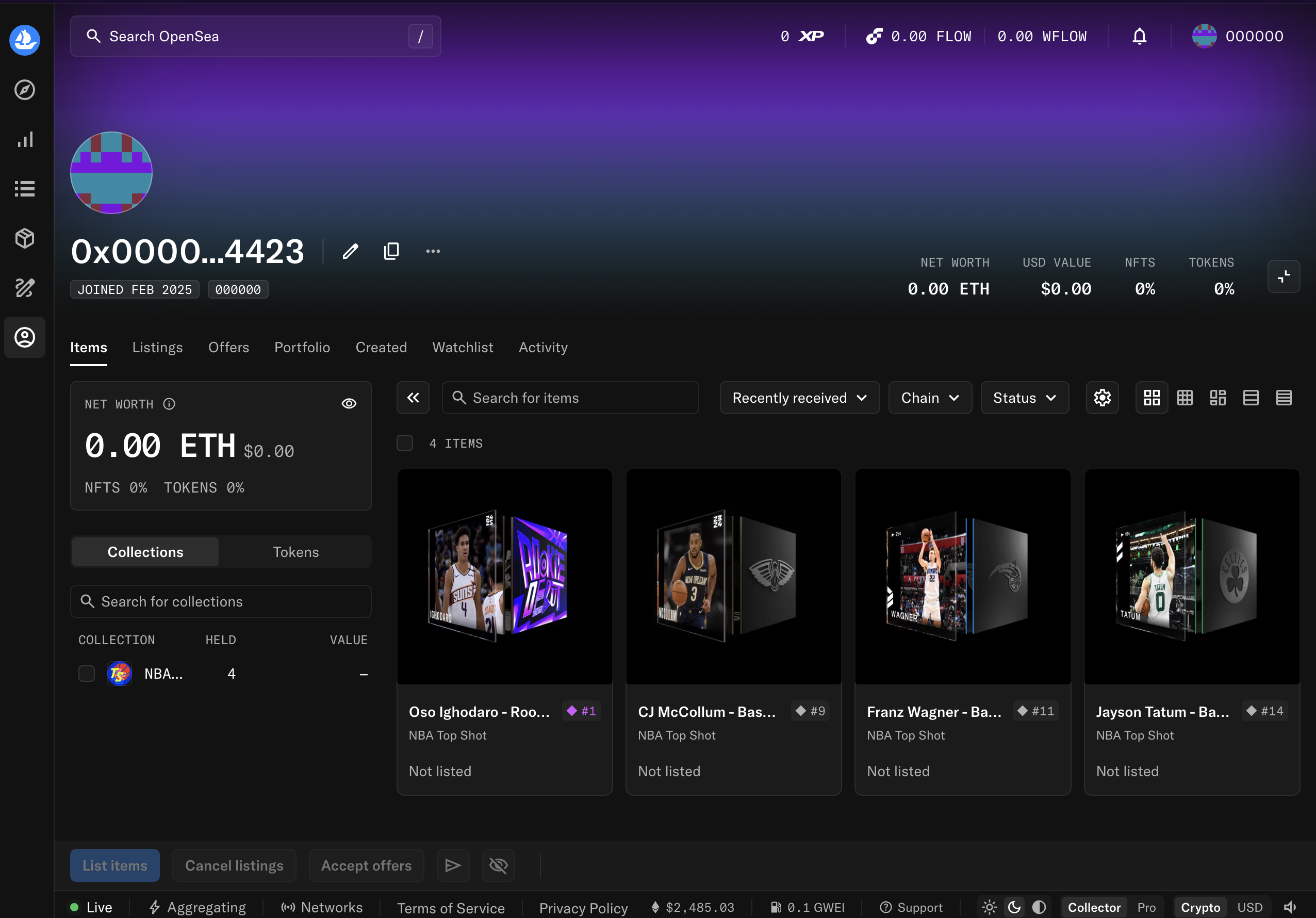
Task: Open the list view sidebar icon
Action: click(25, 189)
